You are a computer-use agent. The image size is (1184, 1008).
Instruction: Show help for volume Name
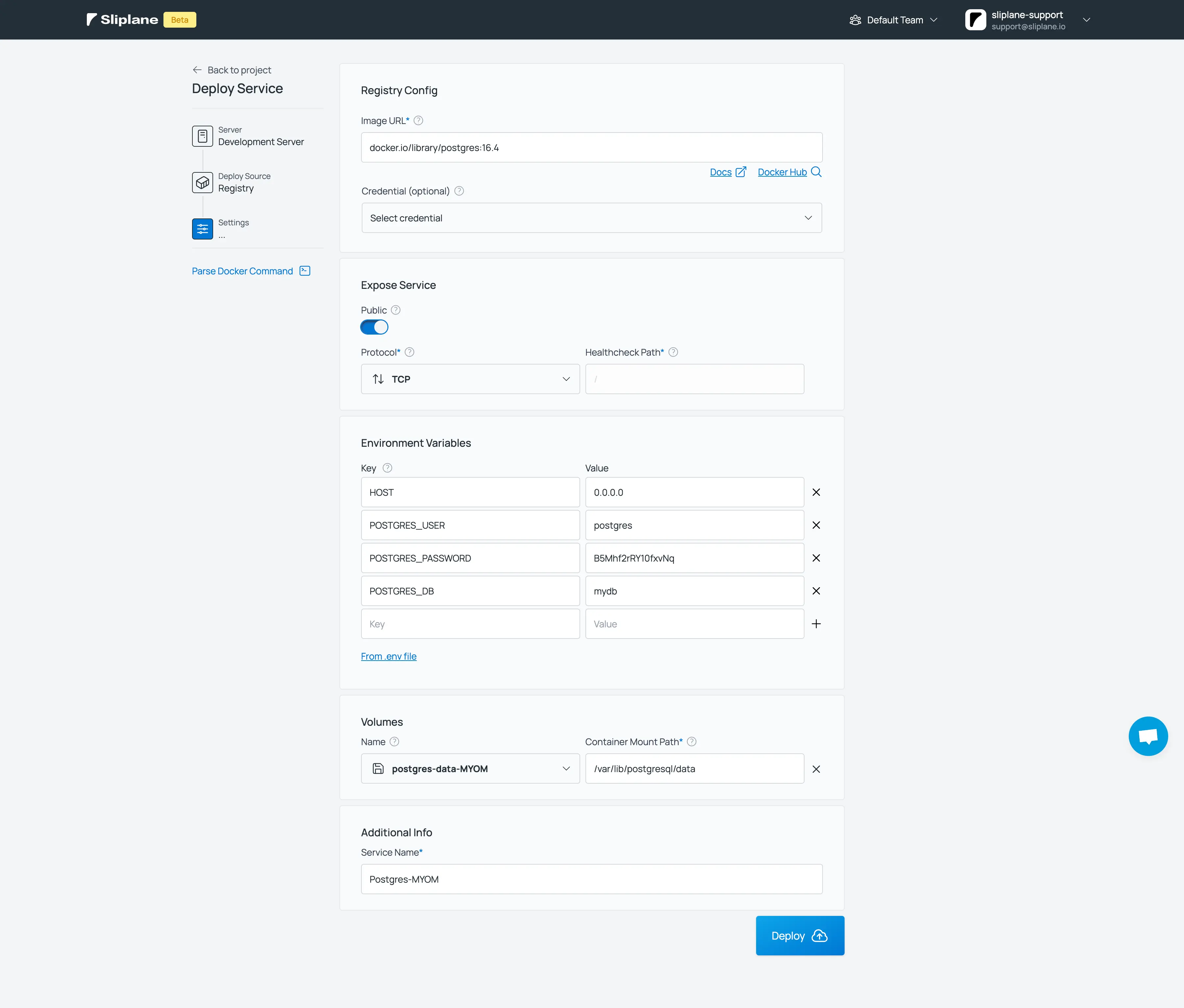tap(394, 741)
